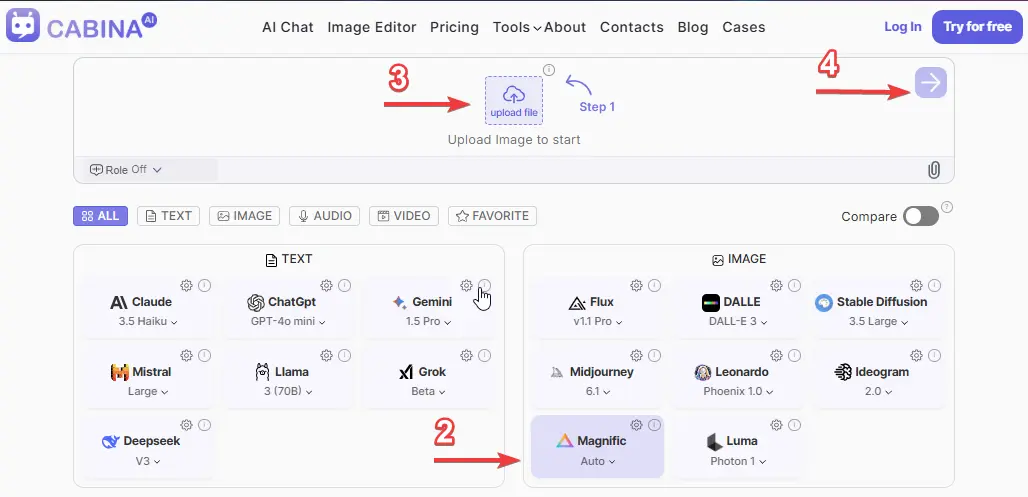Image resolution: width=1028 pixels, height=497 pixels.
Task: Expand Llama 3 (70B) version dropdown
Action: pyautogui.click(x=288, y=391)
